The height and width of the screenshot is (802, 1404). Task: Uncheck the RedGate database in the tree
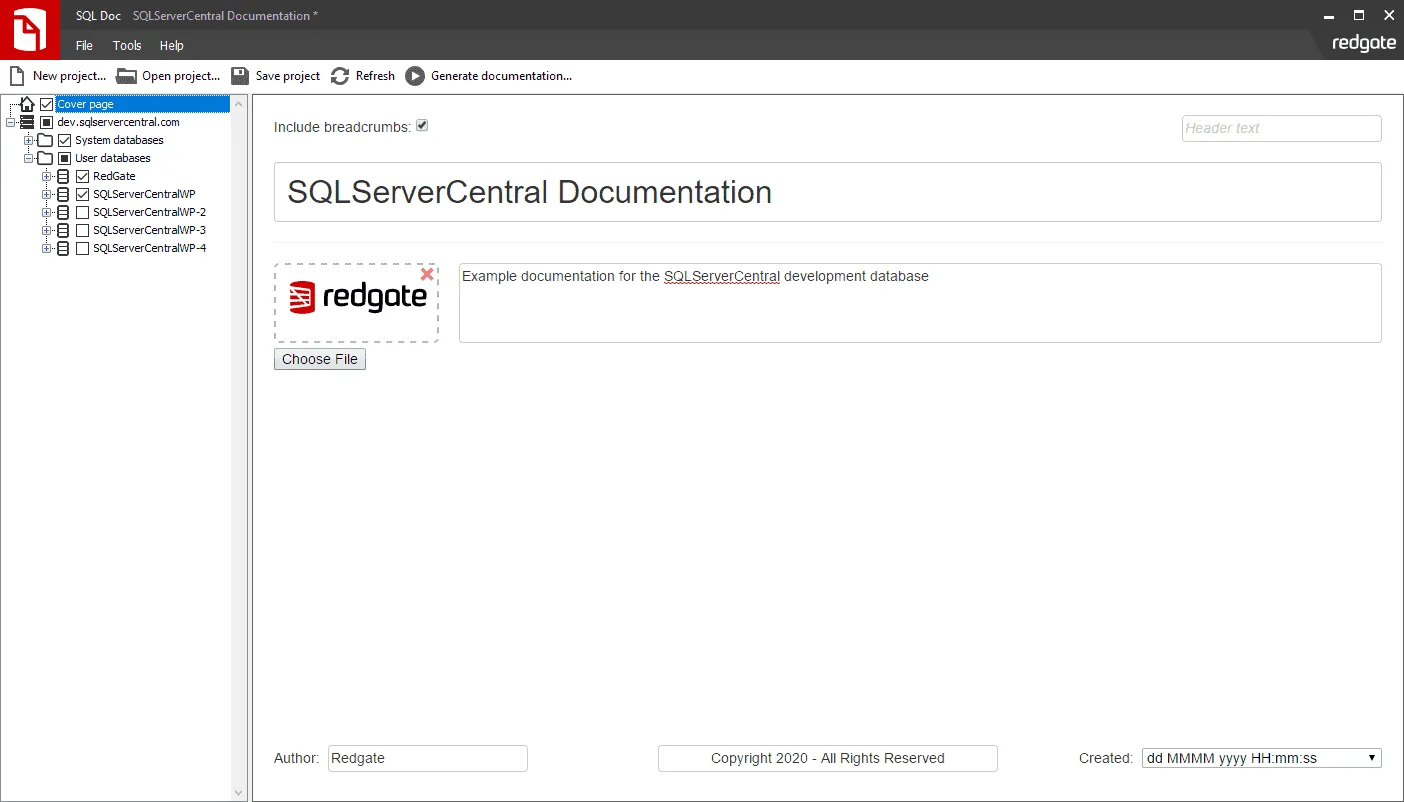click(82, 176)
